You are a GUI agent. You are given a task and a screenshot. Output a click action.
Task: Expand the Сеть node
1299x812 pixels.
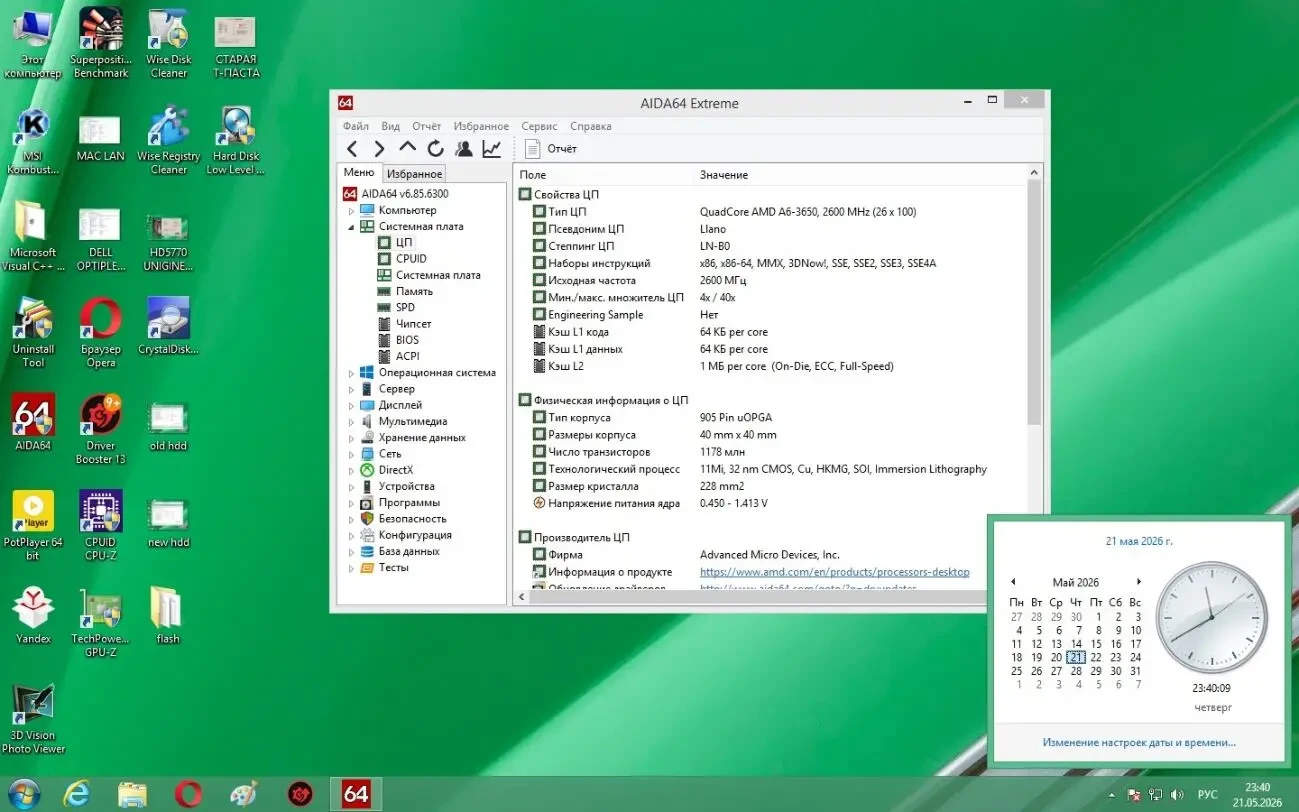(x=351, y=454)
